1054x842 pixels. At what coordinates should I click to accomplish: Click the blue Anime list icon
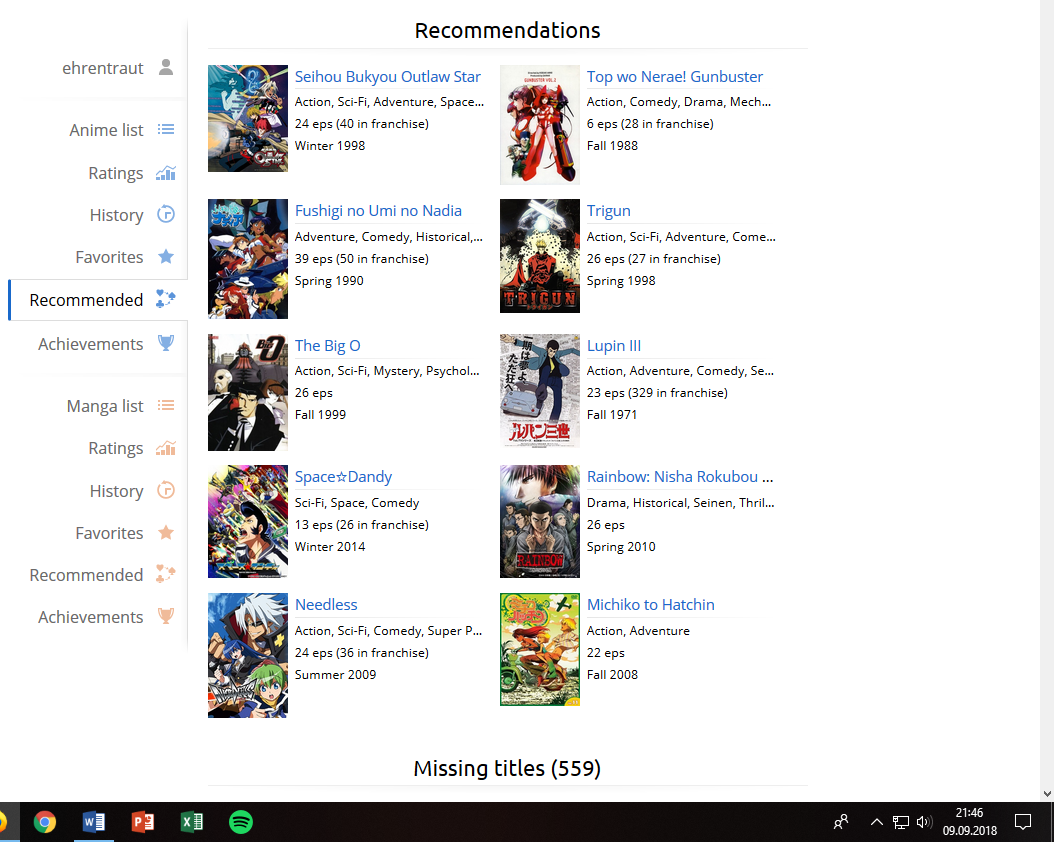pyautogui.click(x=166, y=129)
